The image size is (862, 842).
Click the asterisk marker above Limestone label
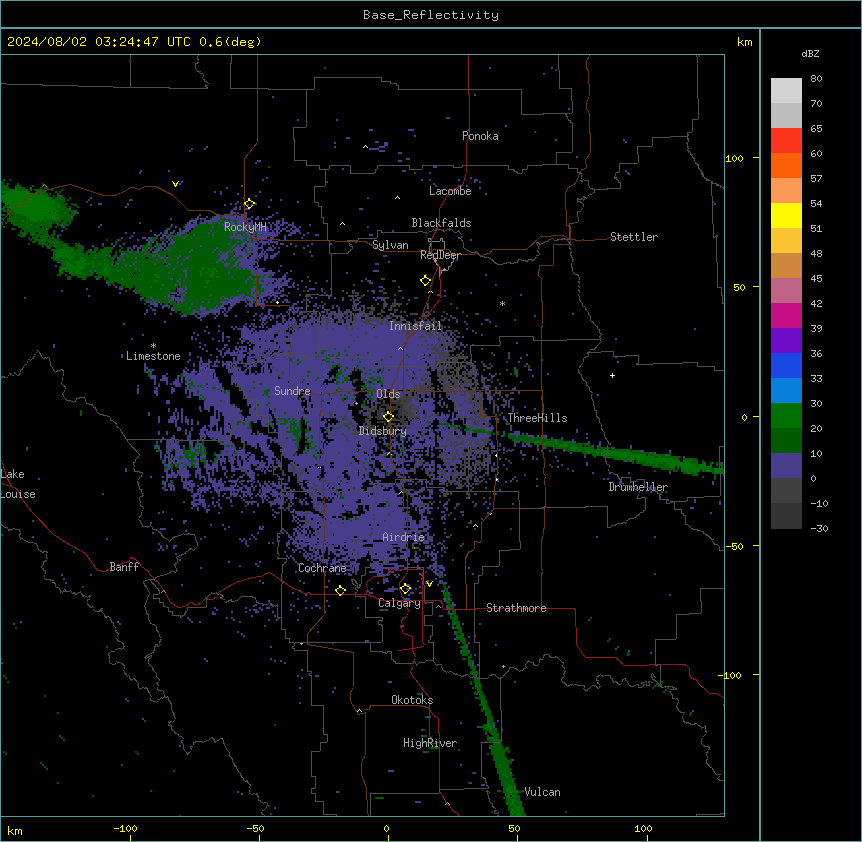(x=153, y=346)
